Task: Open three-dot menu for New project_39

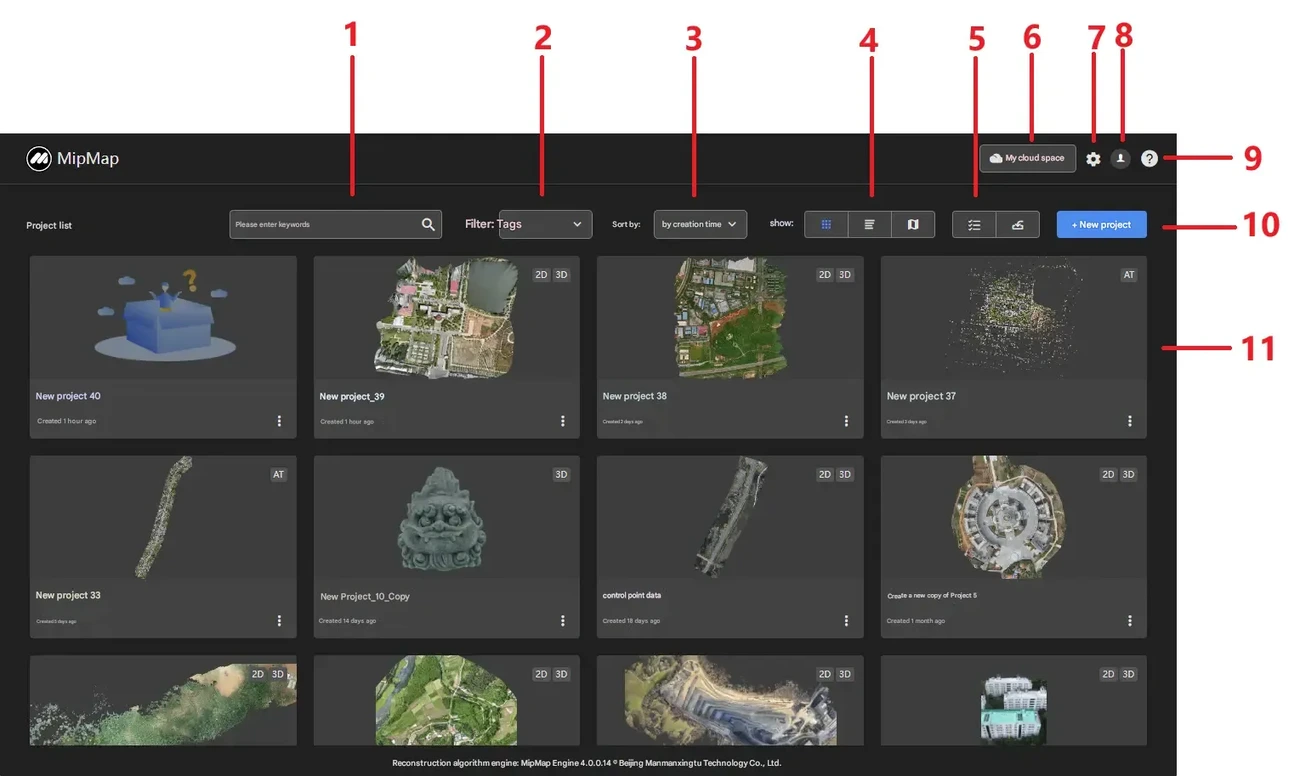Action: (563, 421)
